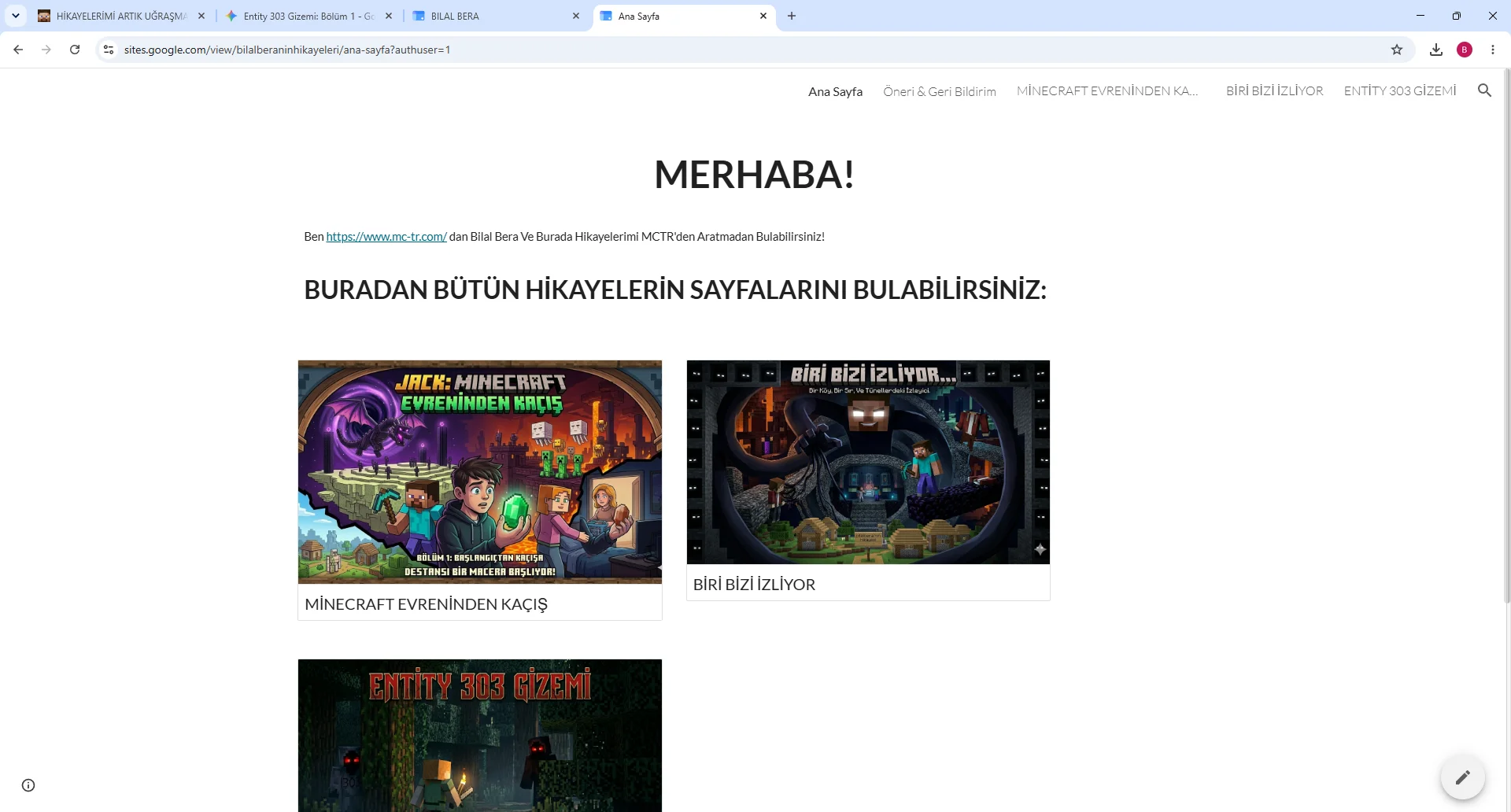Close the HİKAYELERİMİ ARTIK UĞRAŞMA tab
This screenshot has height=812, width=1511.
pyautogui.click(x=201, y=16)
